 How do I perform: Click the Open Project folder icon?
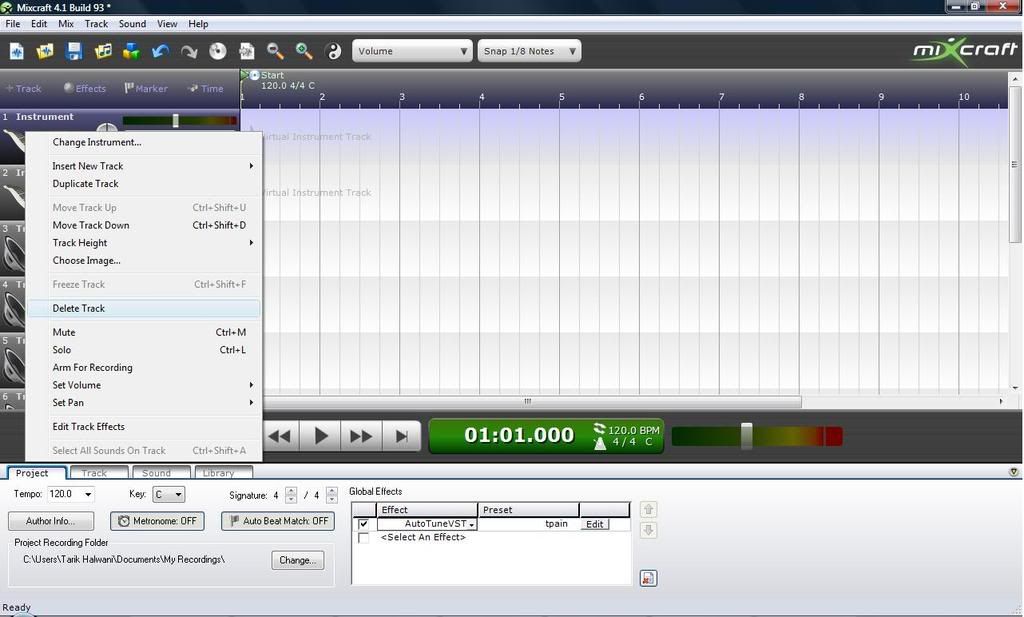click(45, 51)
